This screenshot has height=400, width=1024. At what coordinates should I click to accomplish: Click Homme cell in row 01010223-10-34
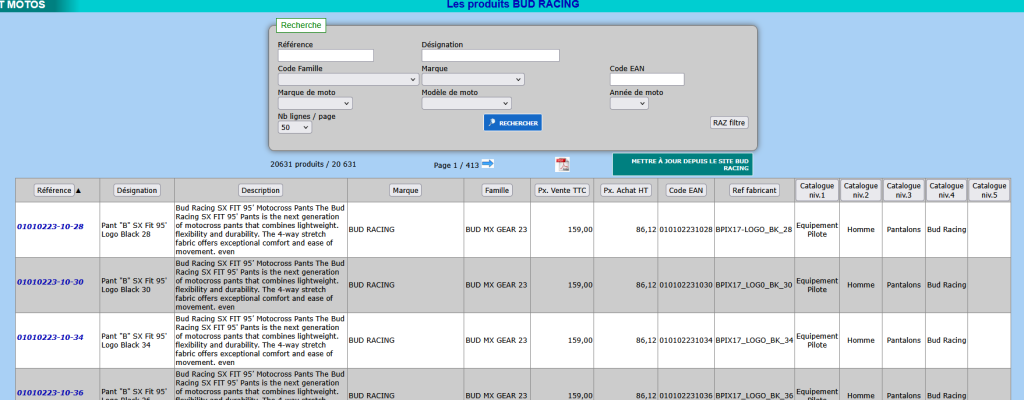tap(860, 341)
